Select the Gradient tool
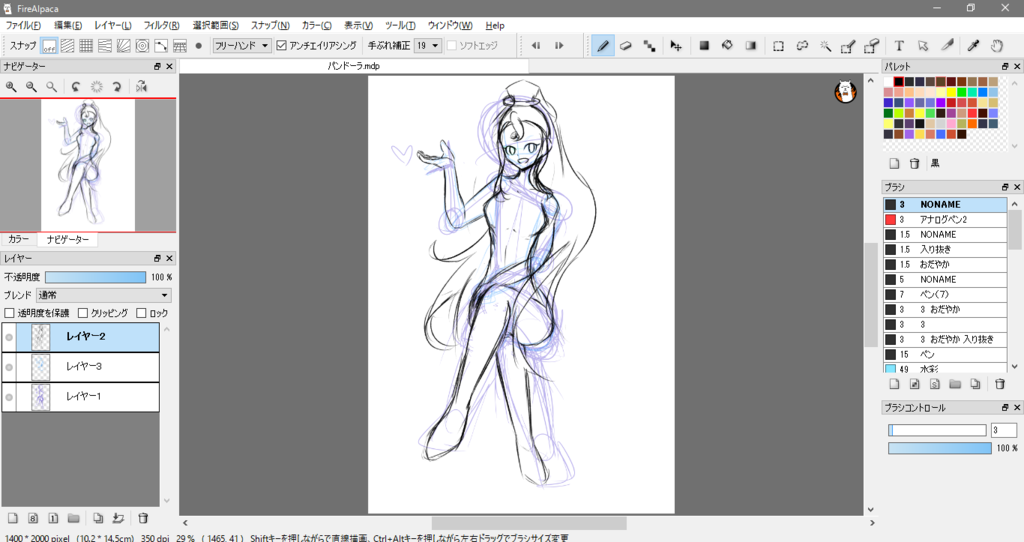Image resolution: width=1024 pixels, height=542 pixels. tap(750, 46)
